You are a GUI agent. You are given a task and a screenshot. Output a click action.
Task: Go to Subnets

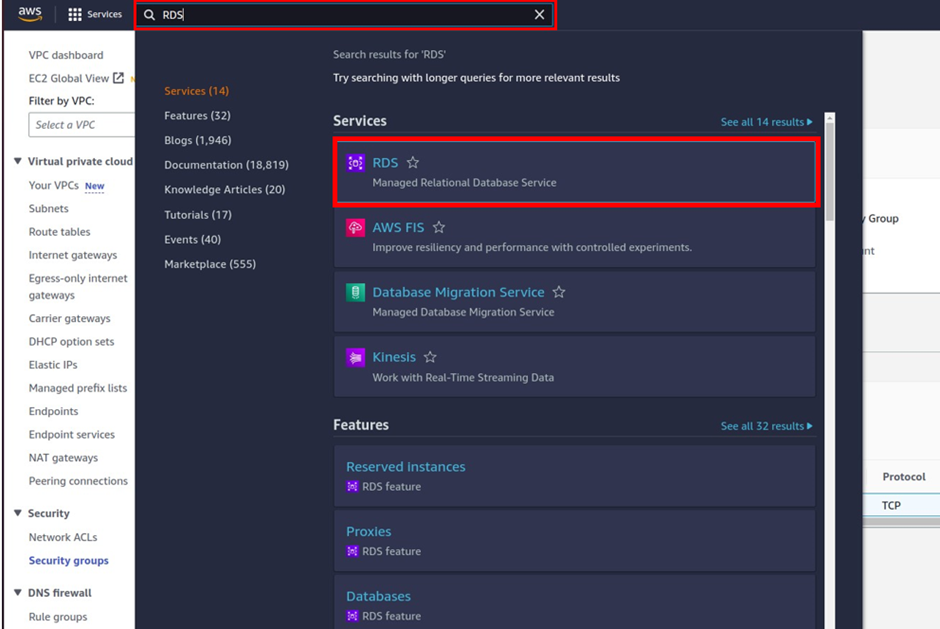49,209
